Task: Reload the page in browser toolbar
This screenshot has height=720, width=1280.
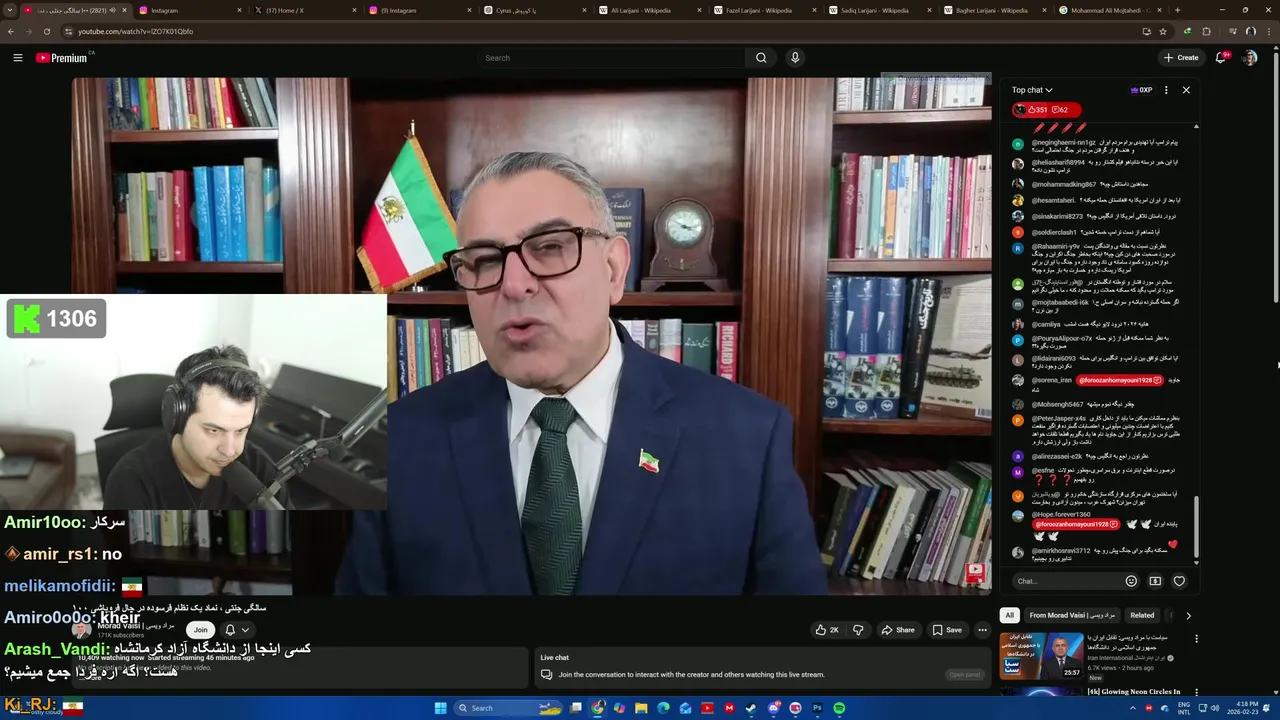Action: pos(46,31)
